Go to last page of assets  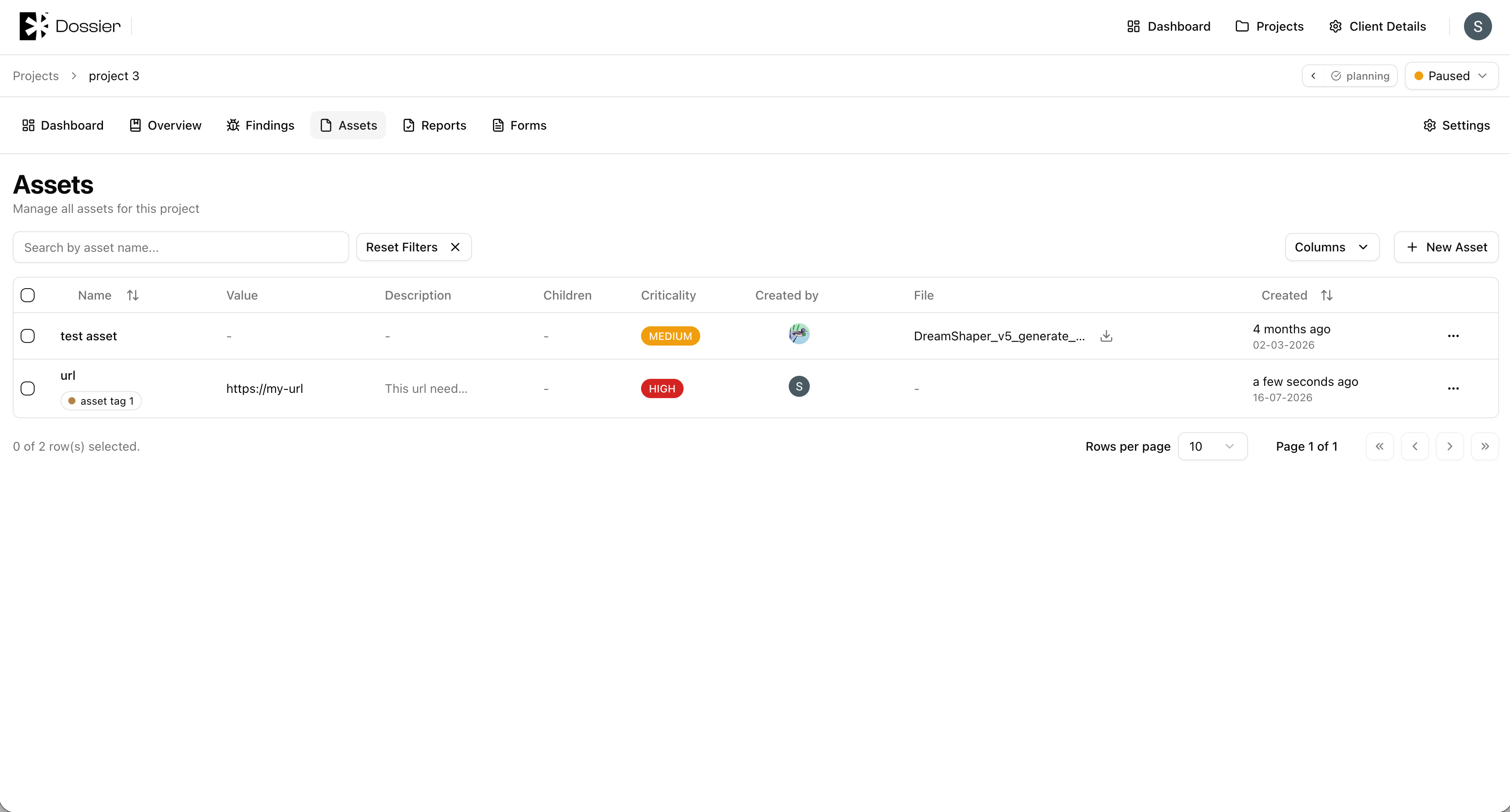pos(1485,446)
